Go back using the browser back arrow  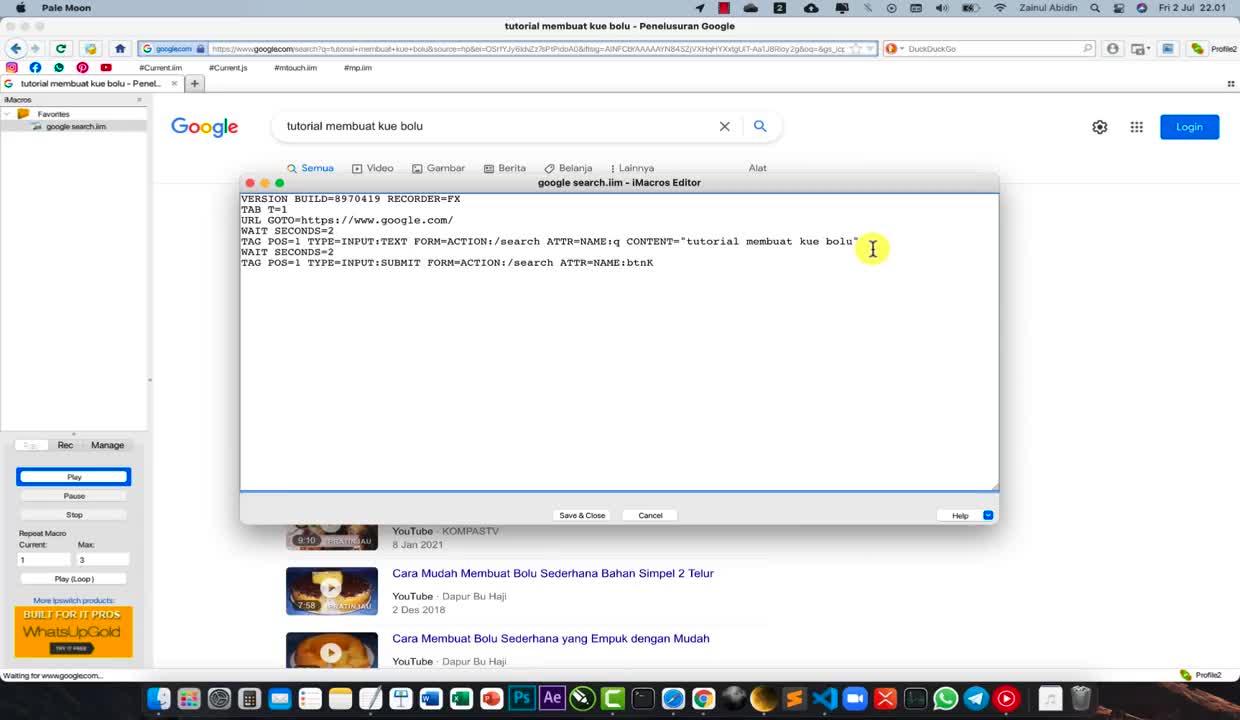click(15, 48)
